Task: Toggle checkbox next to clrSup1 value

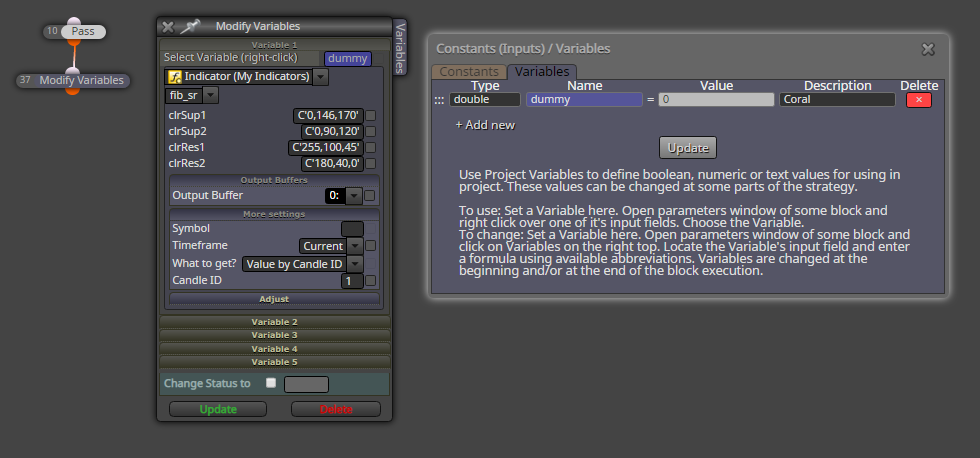Action: (371, 115)
